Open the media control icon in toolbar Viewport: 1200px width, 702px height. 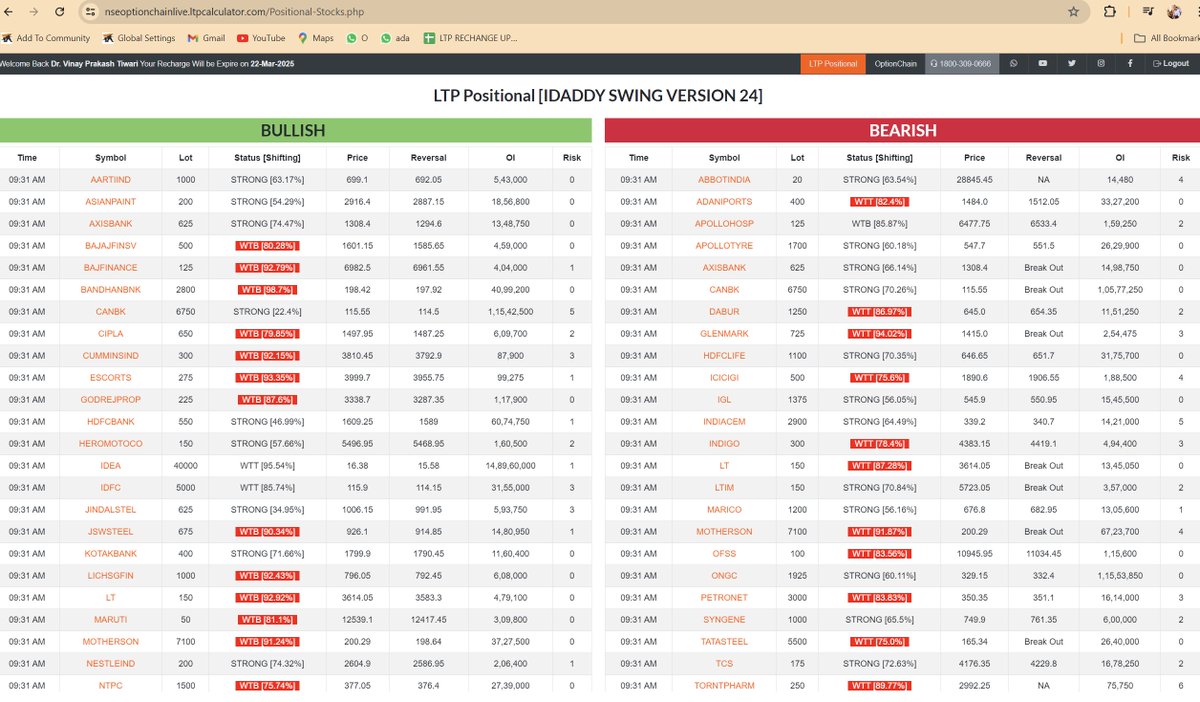1146,12
